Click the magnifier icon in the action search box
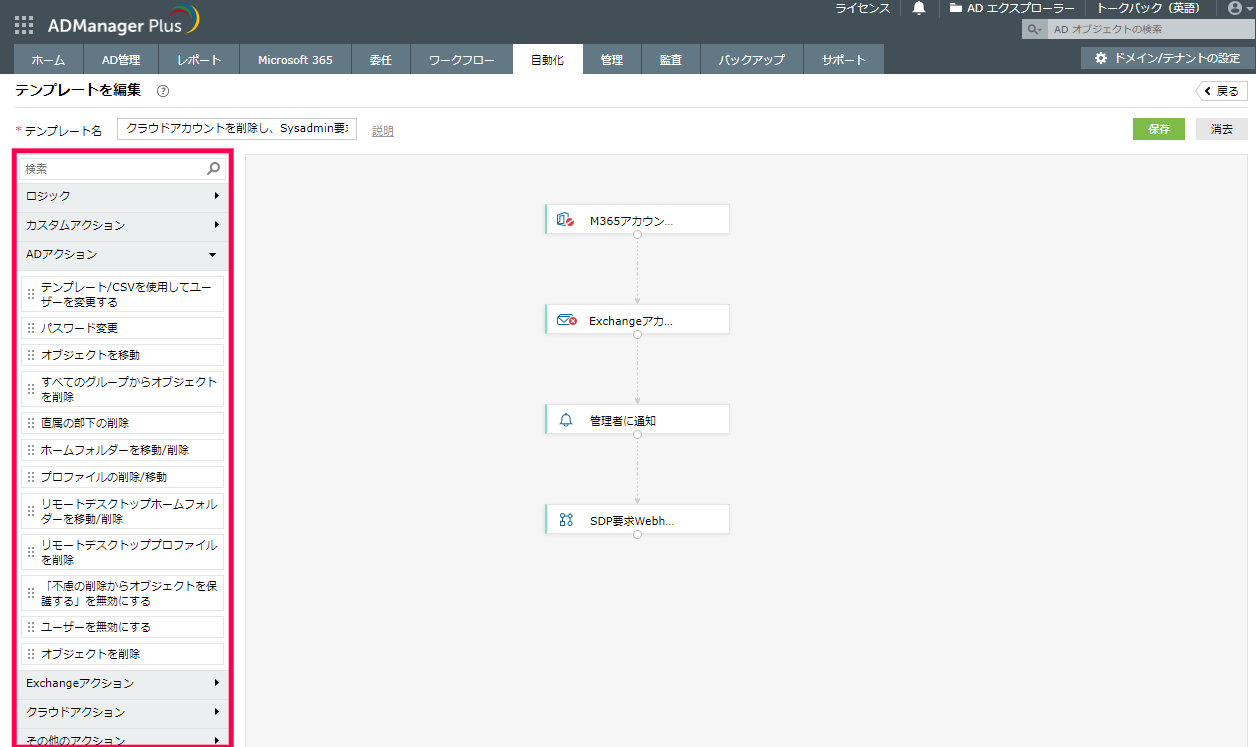 click(213, 169)
